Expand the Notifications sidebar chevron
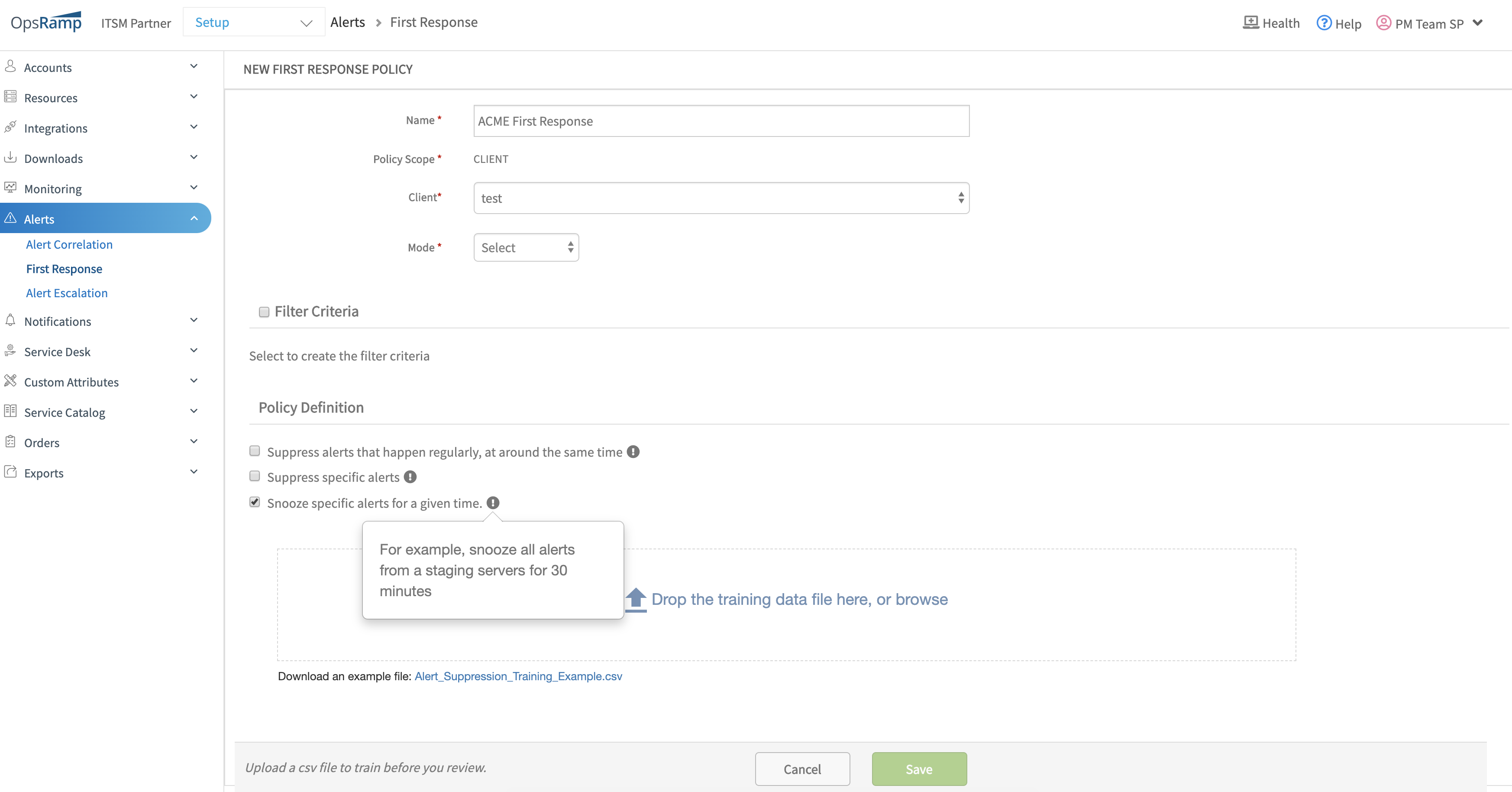The height and width of the screenshot is (792, 1512). (x=194, y=320)
